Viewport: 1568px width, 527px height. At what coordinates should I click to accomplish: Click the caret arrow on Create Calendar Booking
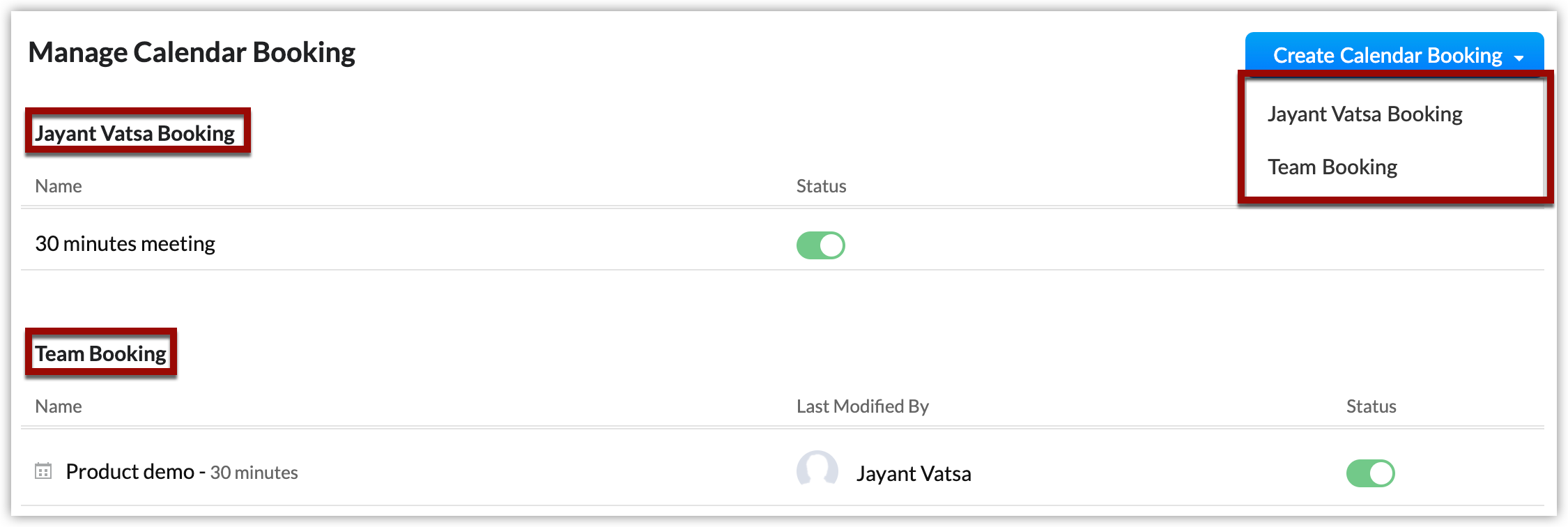pos(1519,59)
